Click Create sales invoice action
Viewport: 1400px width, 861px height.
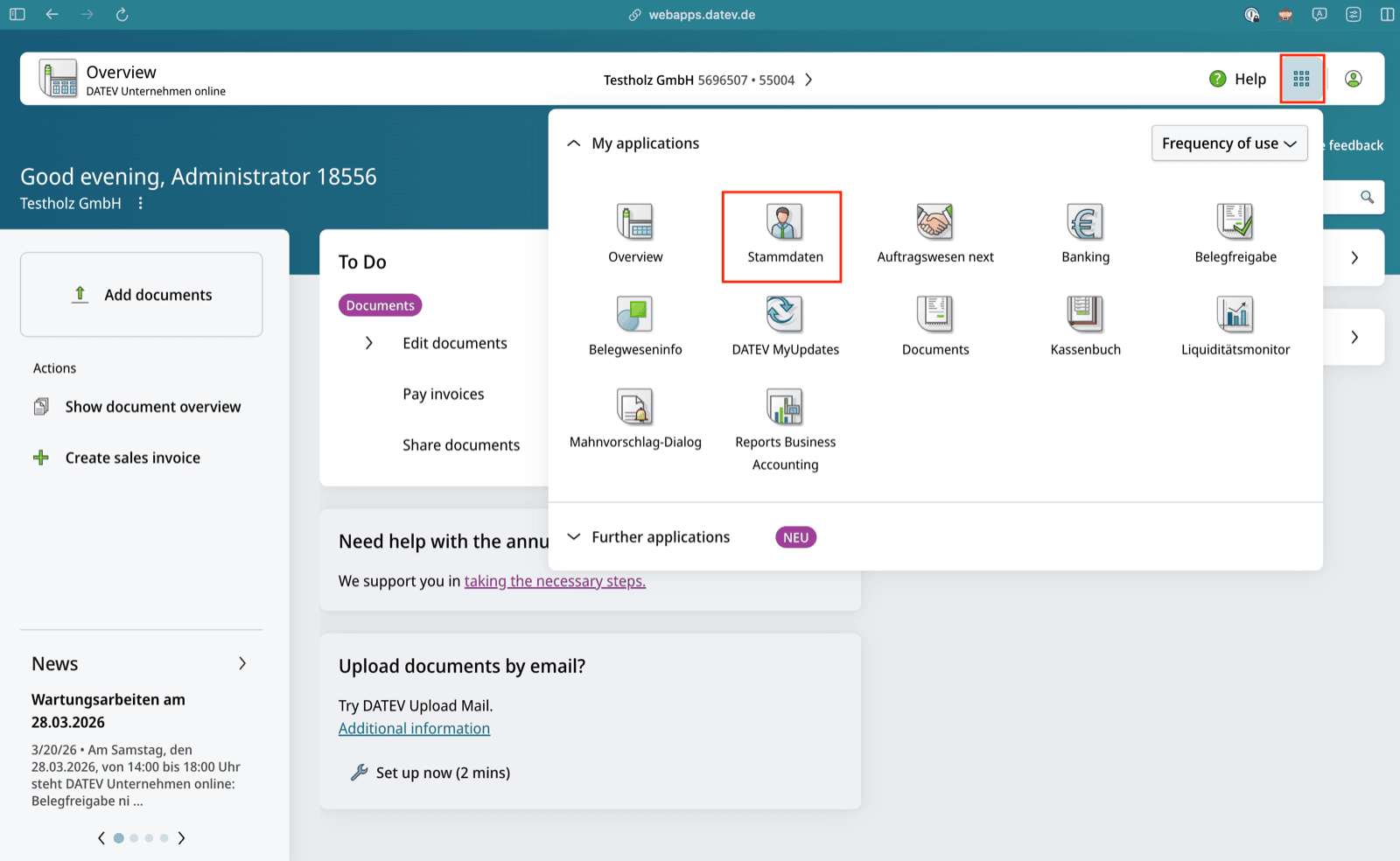click(x=133, y=458)
